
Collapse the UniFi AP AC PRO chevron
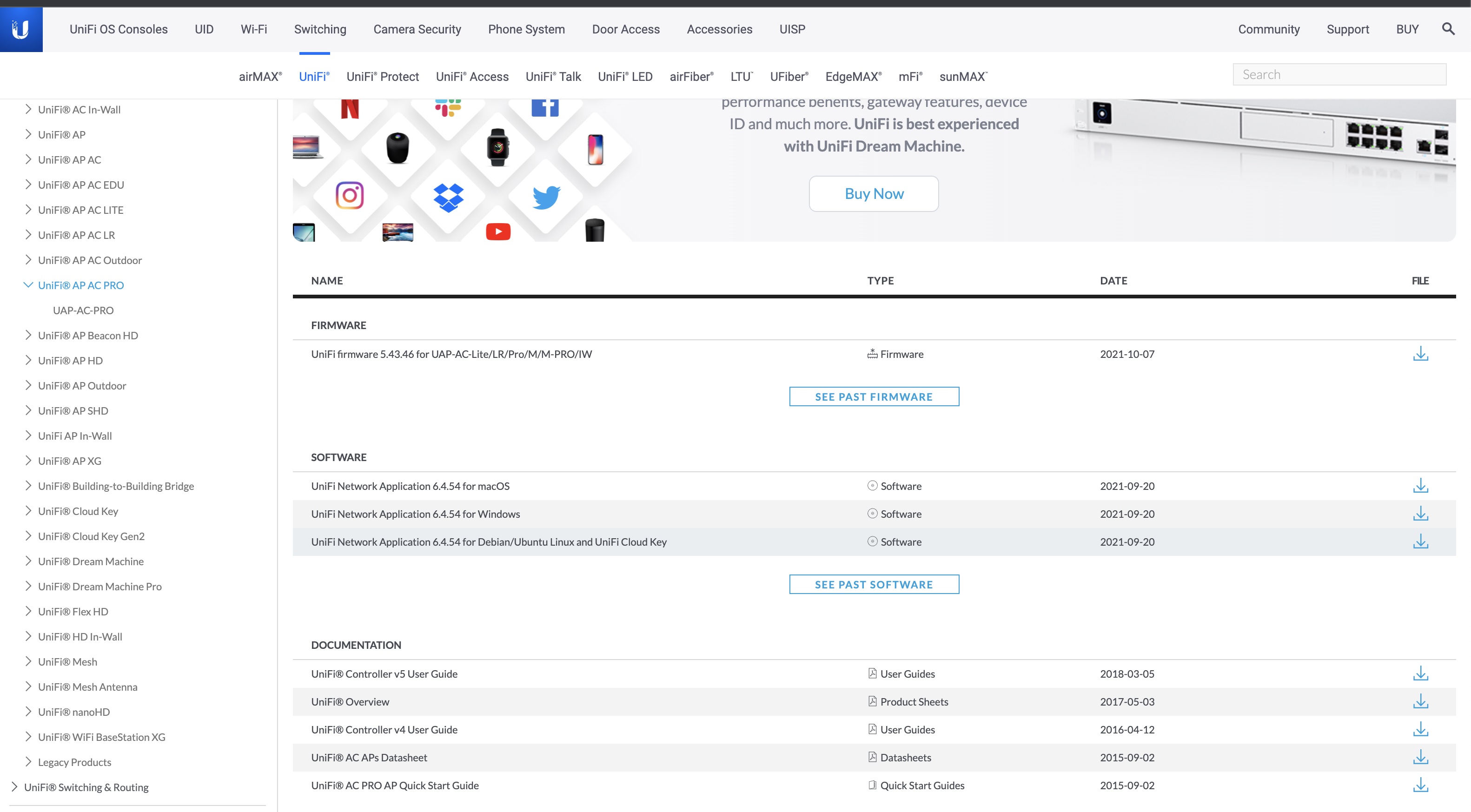[x=28, y=285]
